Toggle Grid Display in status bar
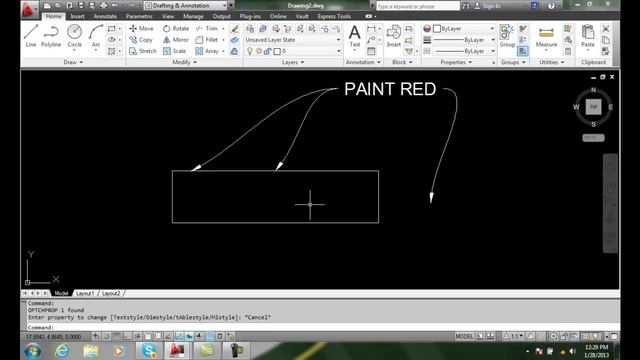Screen dimensions: 640x360 tap(117, 336)
